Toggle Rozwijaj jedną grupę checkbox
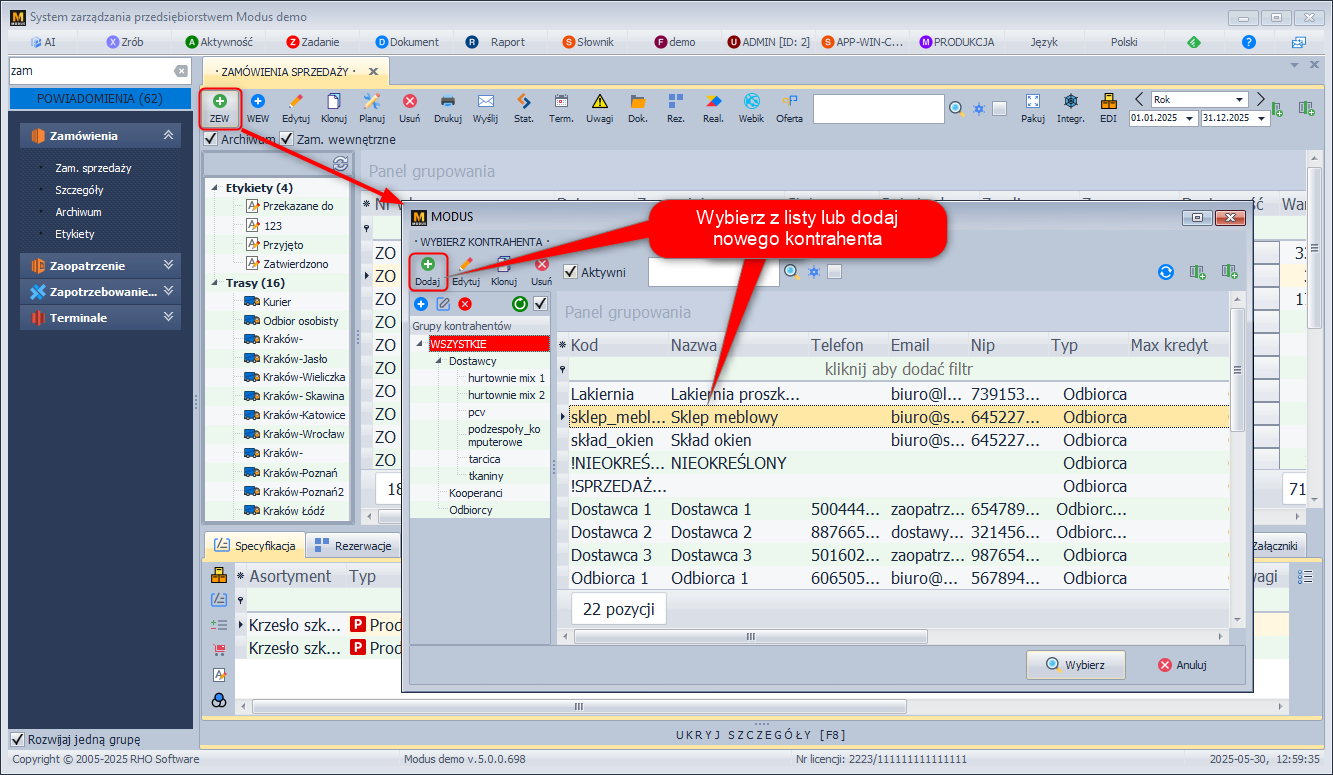The image size is (1333, 775). point(17,740)
